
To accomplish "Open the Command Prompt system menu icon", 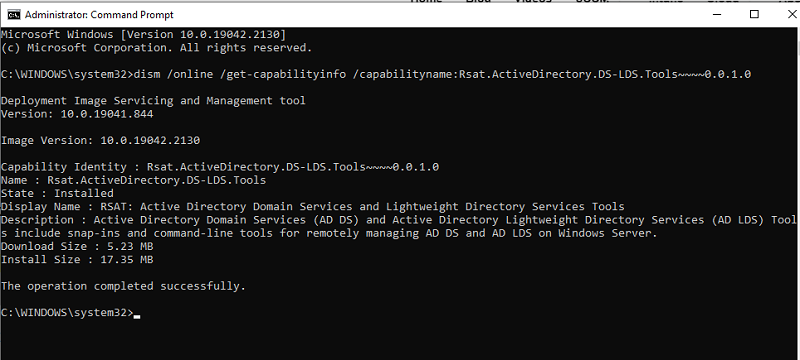I will (x=14, y=15).
